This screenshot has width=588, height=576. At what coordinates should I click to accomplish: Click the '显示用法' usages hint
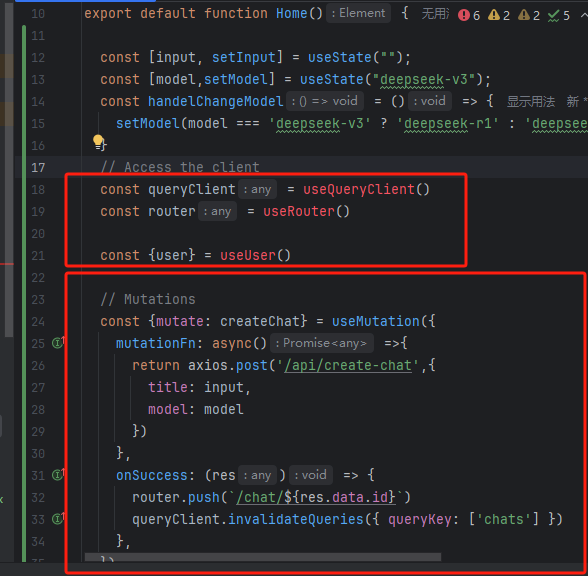[x=531, y=101]
